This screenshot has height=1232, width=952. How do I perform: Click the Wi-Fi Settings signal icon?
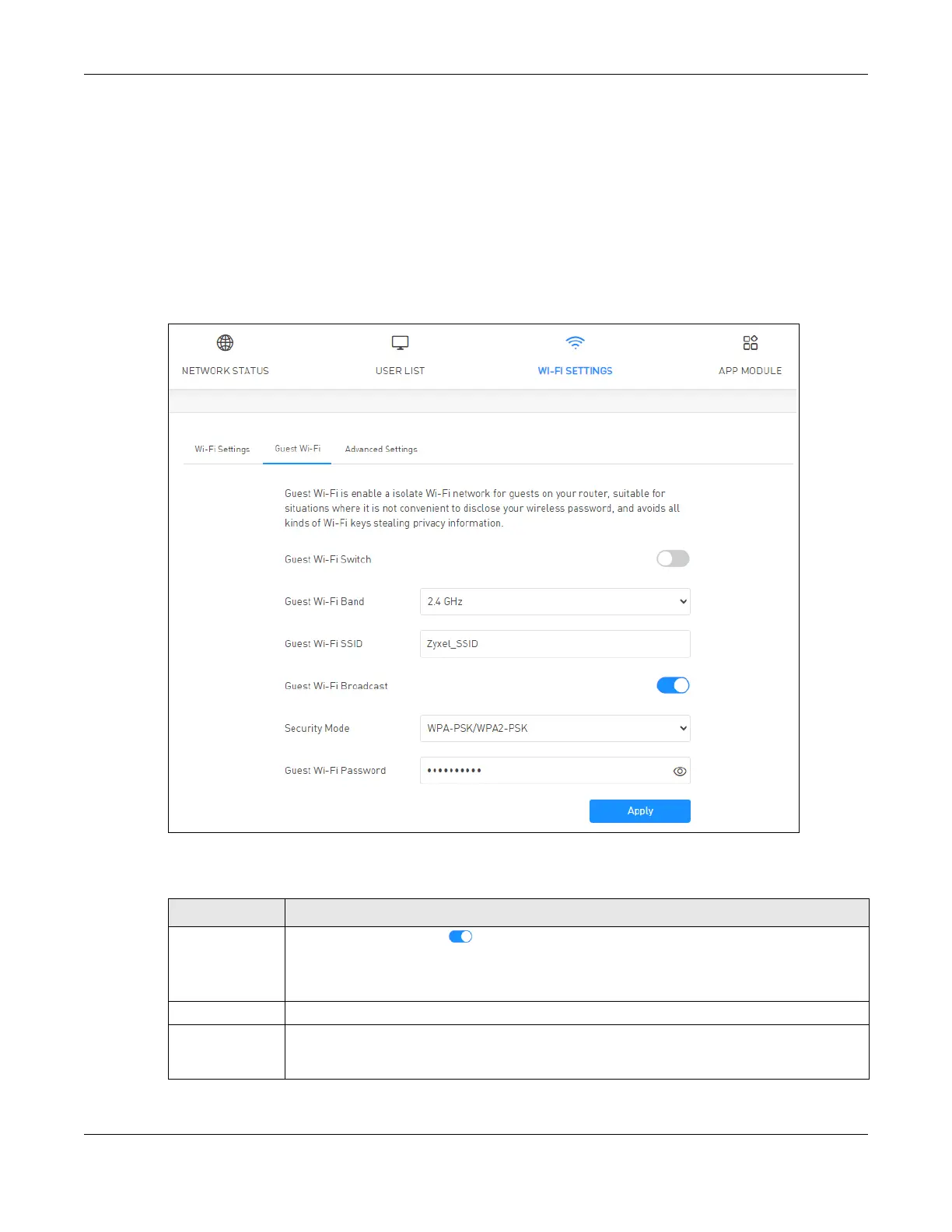pos(575,342)
